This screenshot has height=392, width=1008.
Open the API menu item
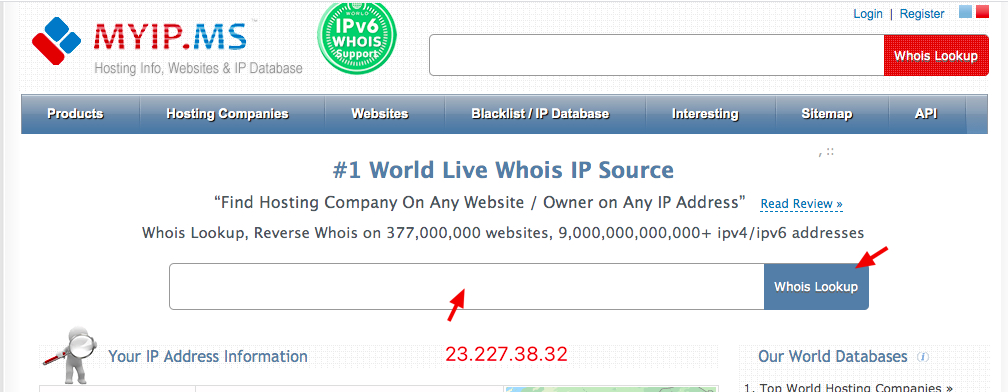point(926,114)
